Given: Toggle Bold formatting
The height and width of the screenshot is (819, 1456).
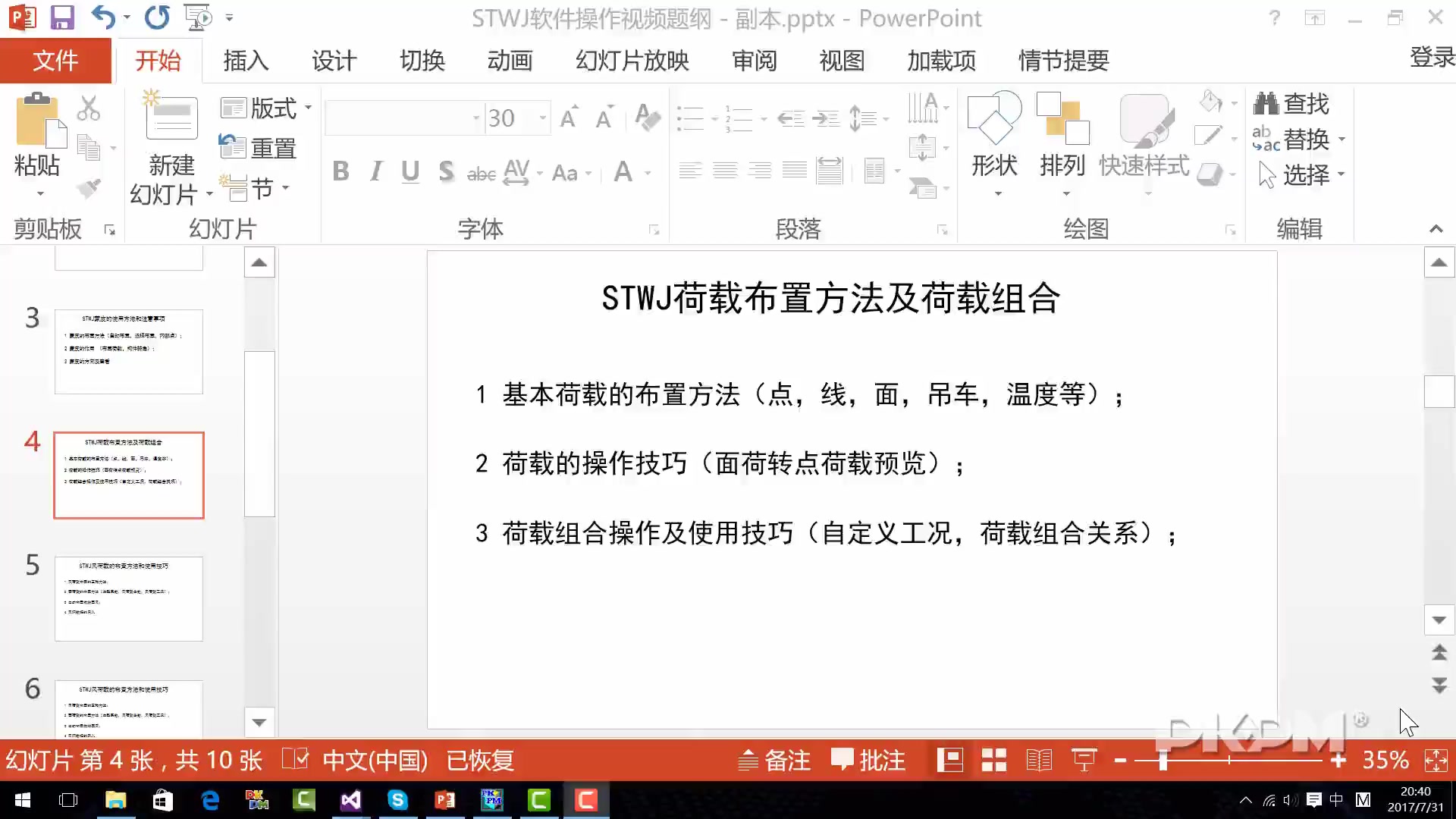Looking at the screenshot, I should click(x=340, y=172).
